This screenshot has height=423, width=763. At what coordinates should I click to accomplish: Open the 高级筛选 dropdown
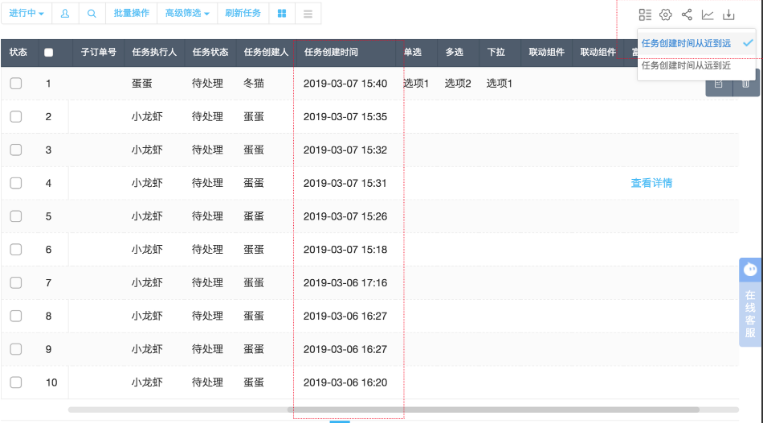coord(185,14)
